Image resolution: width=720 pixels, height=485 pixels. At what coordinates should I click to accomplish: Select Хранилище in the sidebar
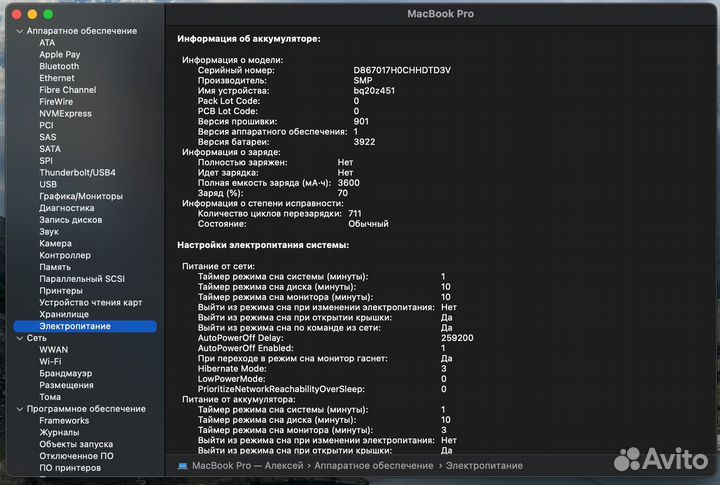[x=64, y=314]
